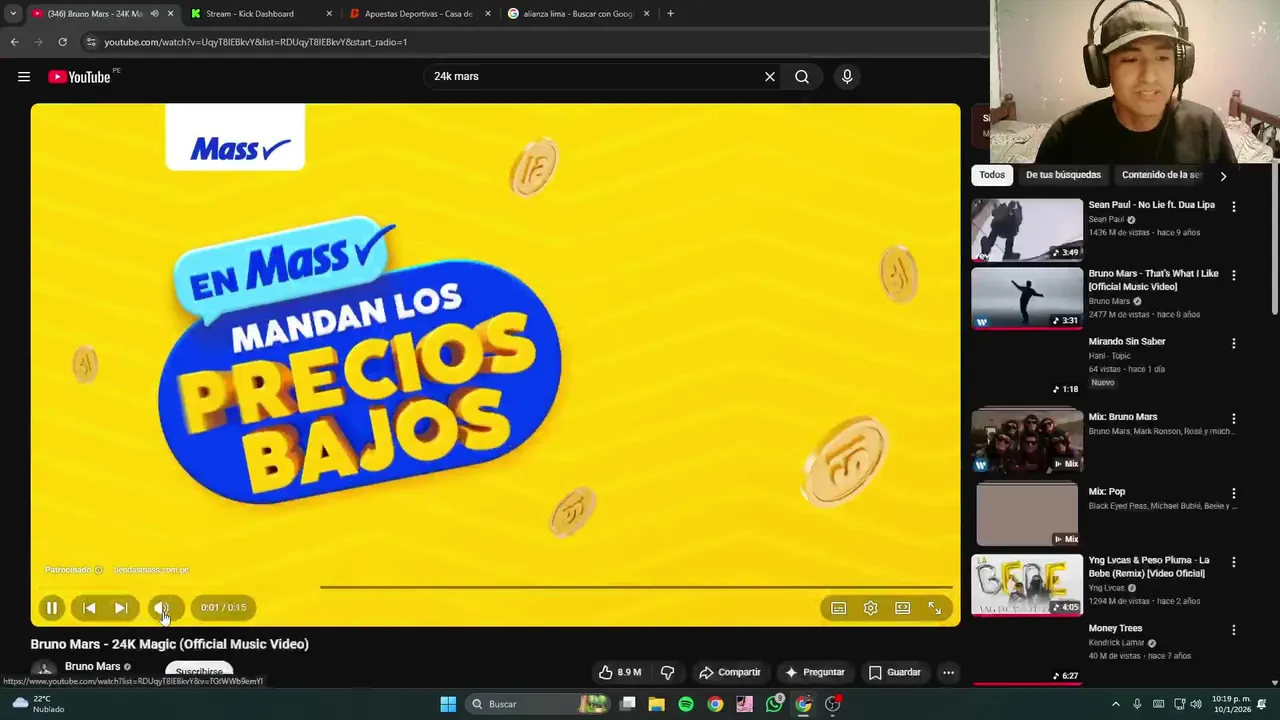
Task: Reload the page
Action: [62, 42]
